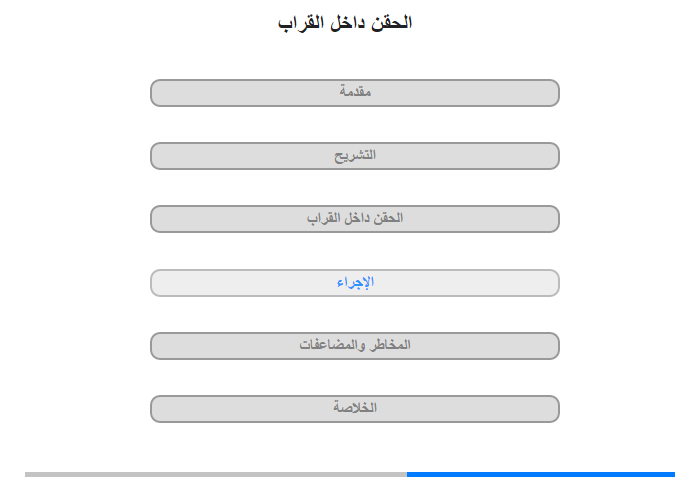Seek to the progress bar's blue-gray boundary

click(x=407, y=474)
